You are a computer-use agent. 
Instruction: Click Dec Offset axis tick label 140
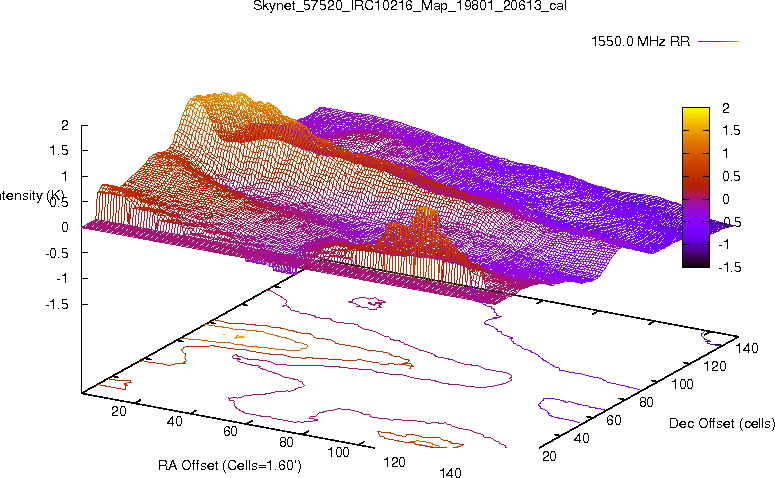pyautogui.click(x=747, y=348)
